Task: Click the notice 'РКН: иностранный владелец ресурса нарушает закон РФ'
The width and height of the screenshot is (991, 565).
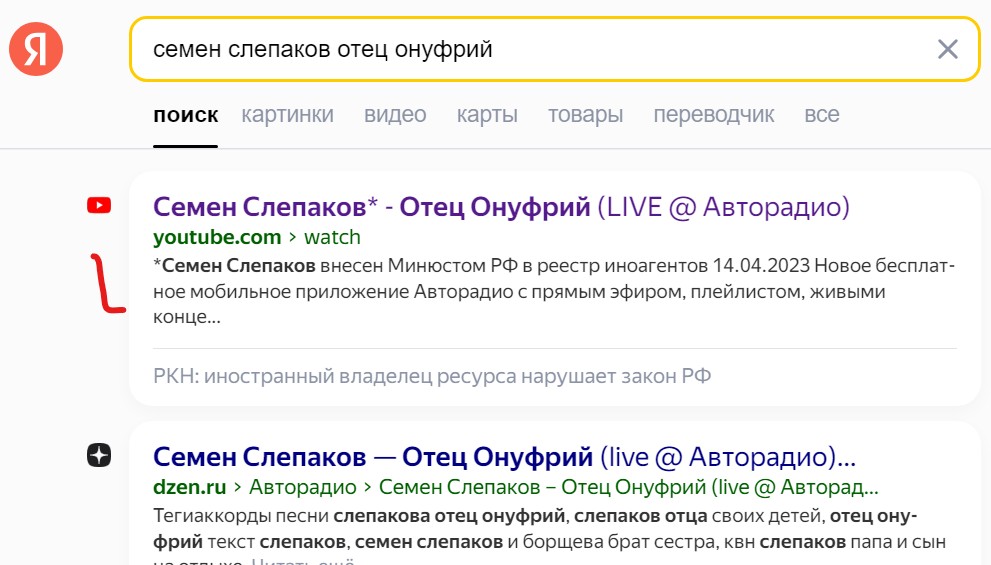Action: pos(432,376)
